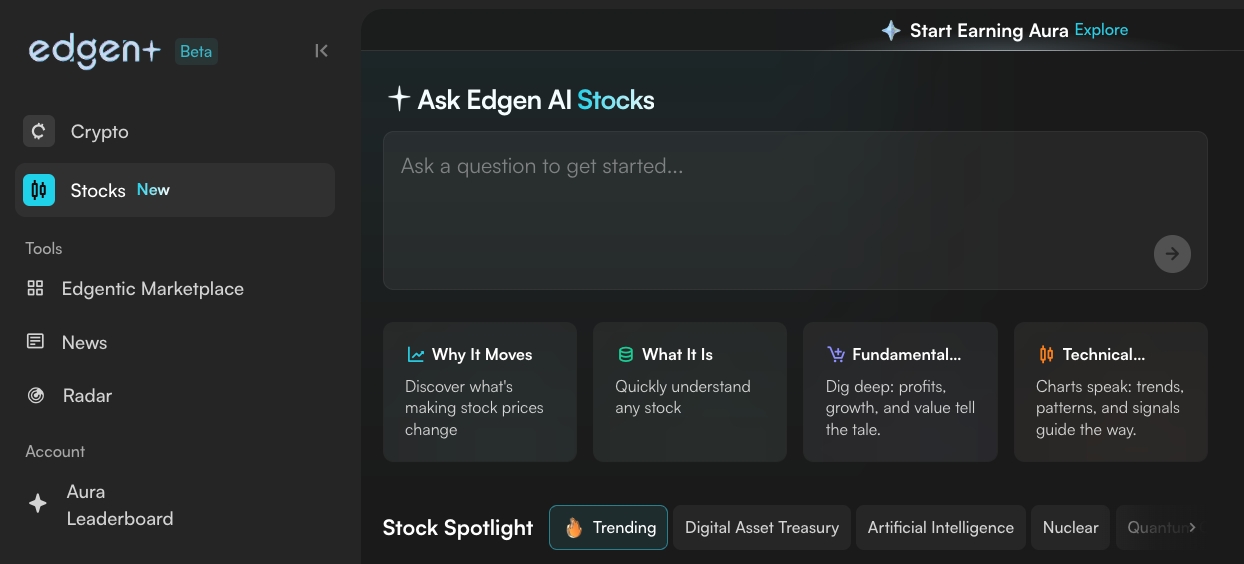Image resolution: width=1244 pixels, height=564 pixels.
Task: Collapse the sidebar with the arrow icon
Action: tap(321, 51)
